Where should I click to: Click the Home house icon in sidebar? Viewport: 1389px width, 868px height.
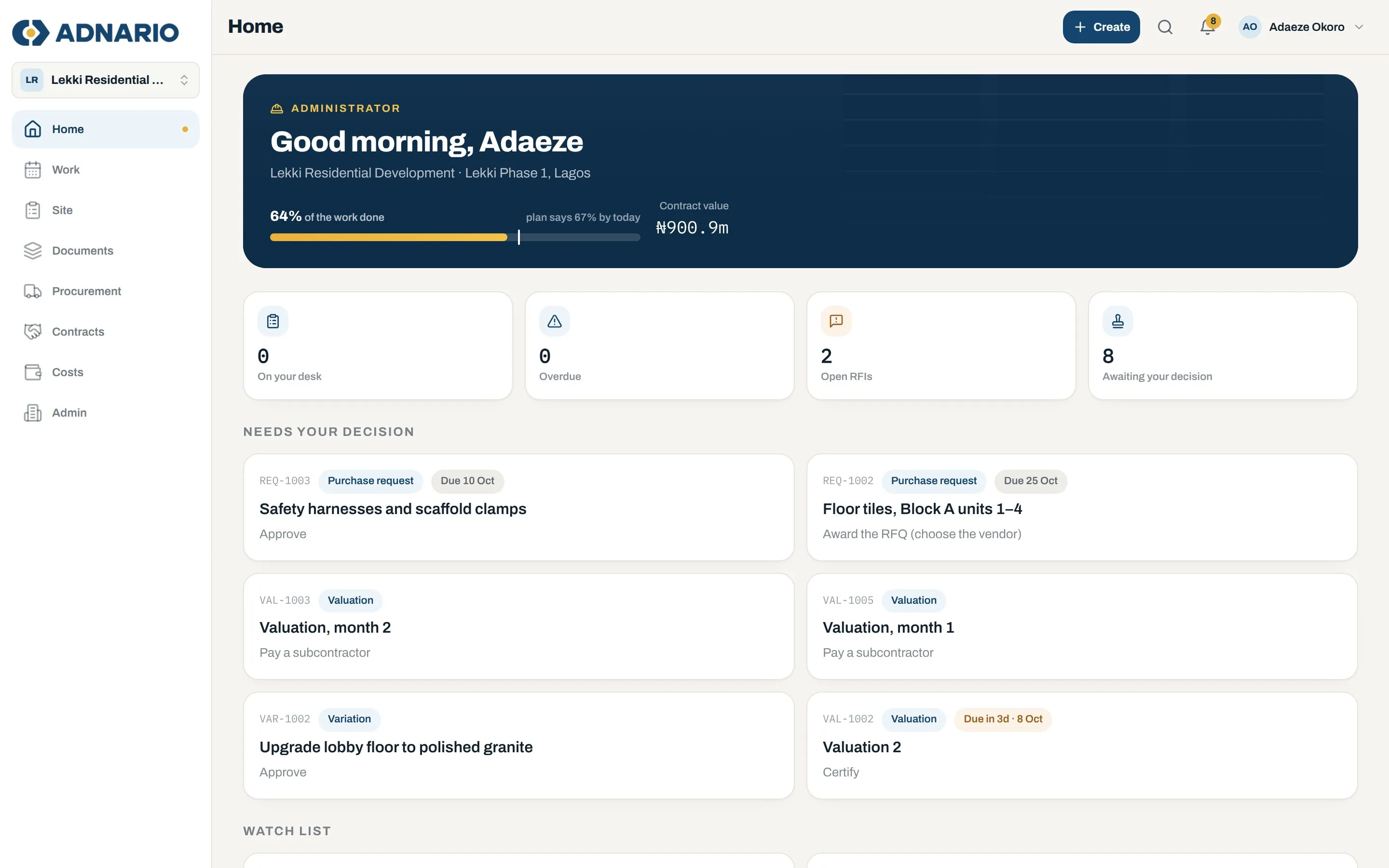(x=33, y=129)
